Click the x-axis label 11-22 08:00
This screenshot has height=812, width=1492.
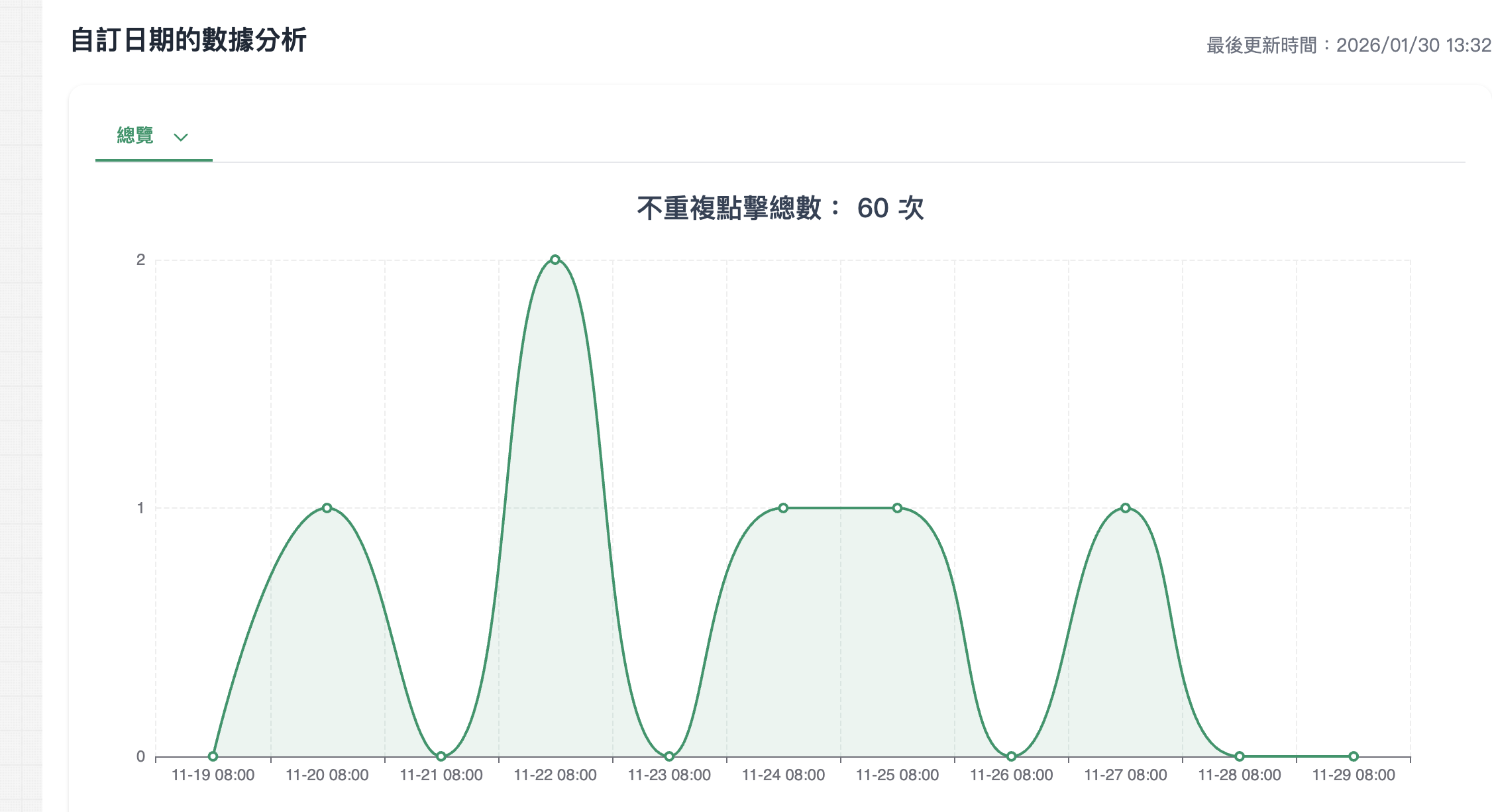(555, 775)
